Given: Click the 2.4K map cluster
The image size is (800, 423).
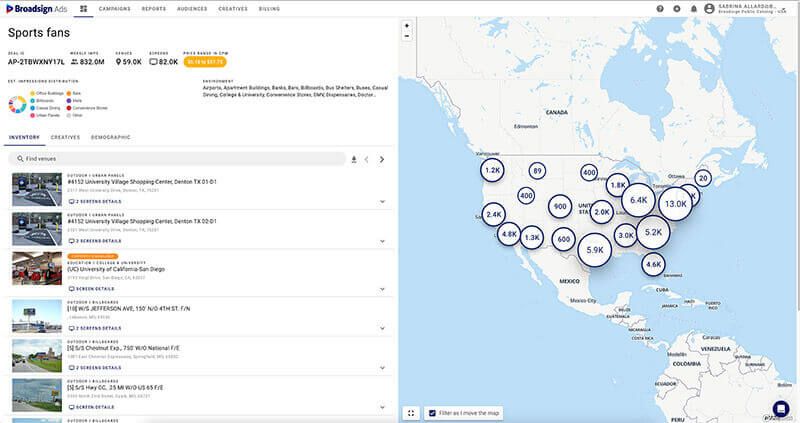Looking at the screenshot, I should click(x=493, y=215).
